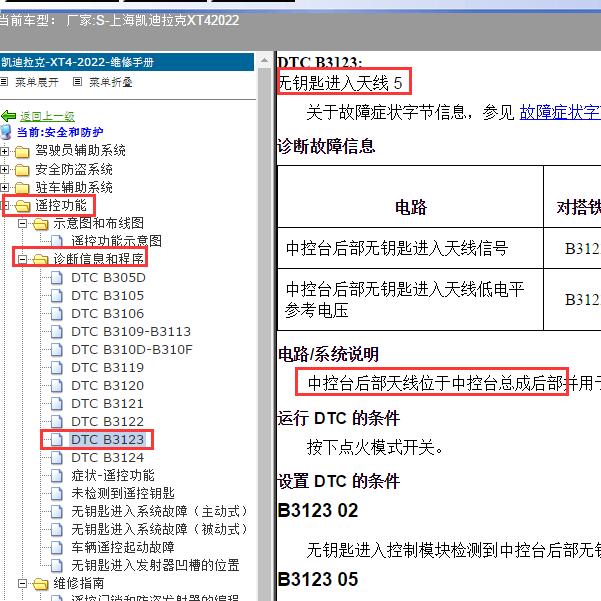Click the 驾驶员辅助系统 folder icon
Screen dimensions: 601x601
coord(22,152)
